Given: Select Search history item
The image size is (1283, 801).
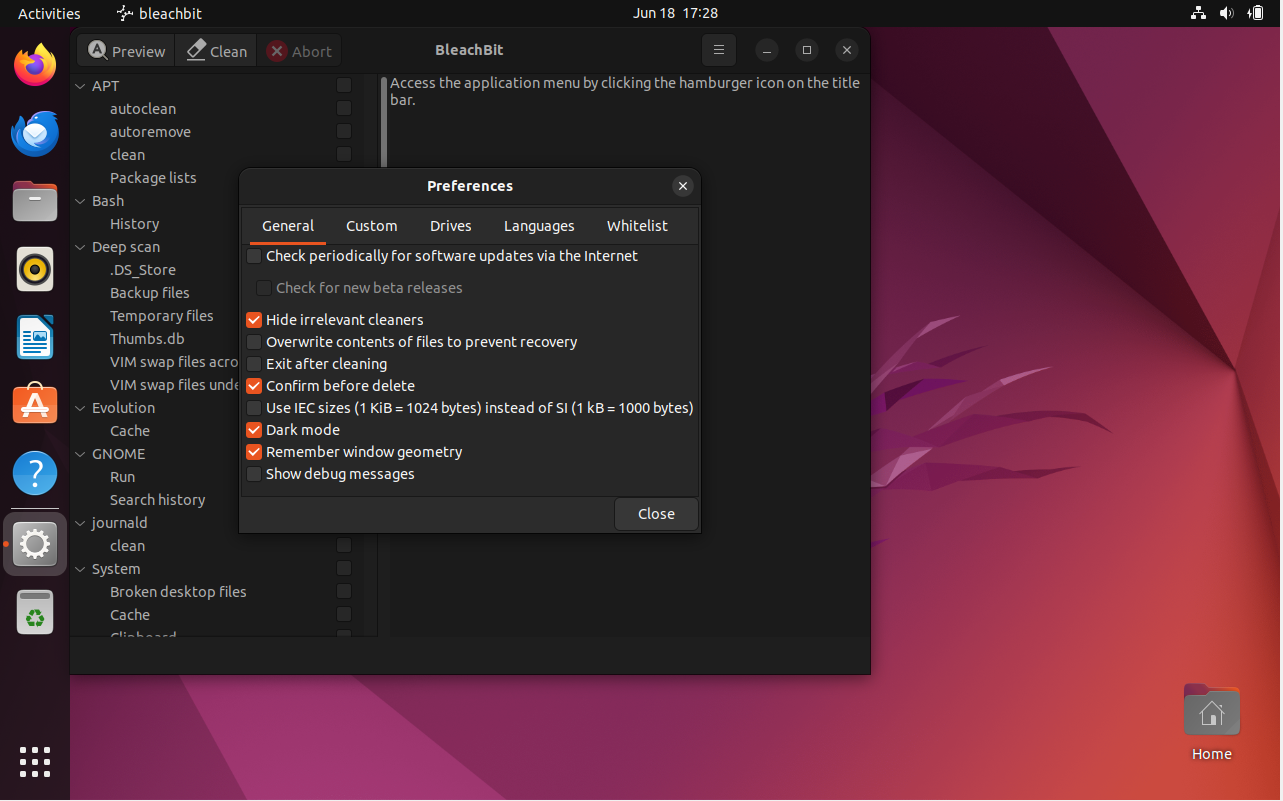Looking at the screenshot, I should 157,500.
